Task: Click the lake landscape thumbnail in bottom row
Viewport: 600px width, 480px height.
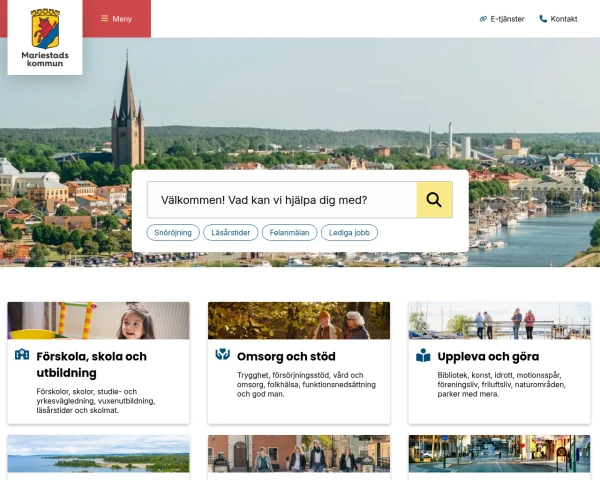Action: click(x=98, y=454)
